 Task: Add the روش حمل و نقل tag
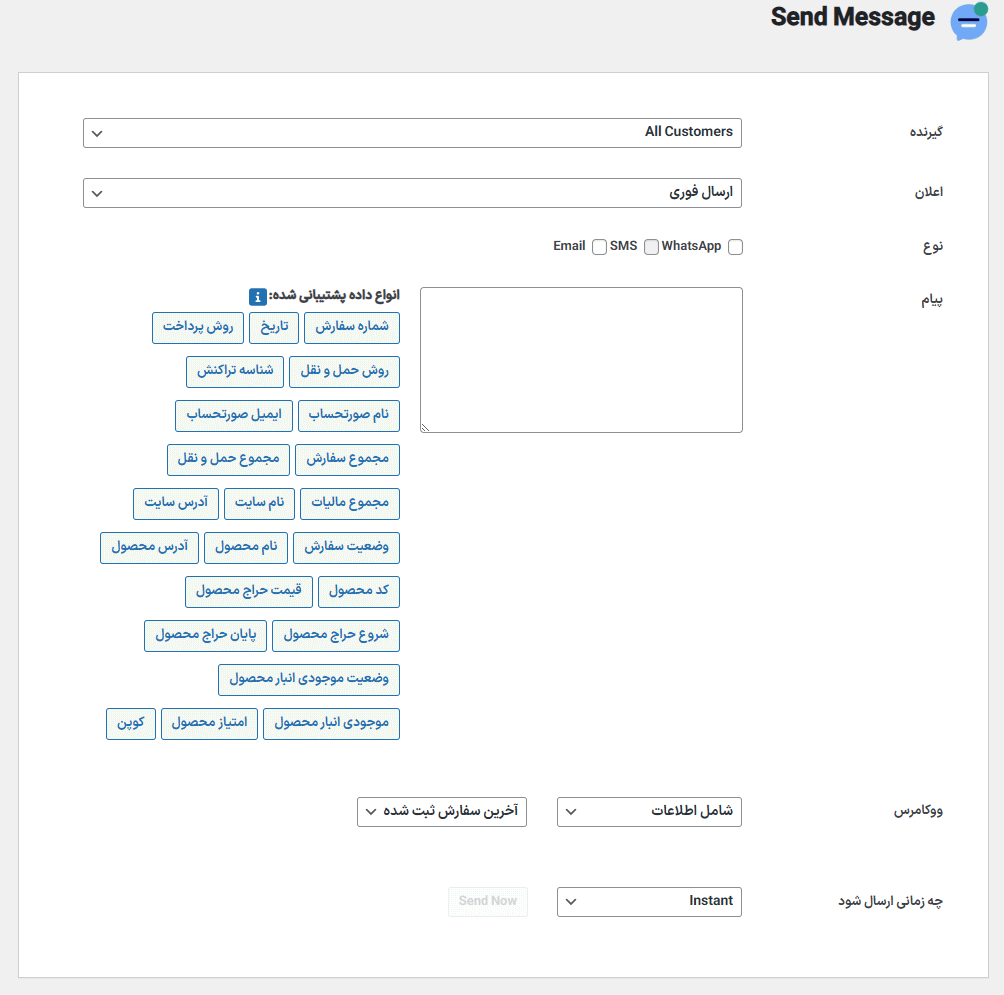click(x=344, y=372)
